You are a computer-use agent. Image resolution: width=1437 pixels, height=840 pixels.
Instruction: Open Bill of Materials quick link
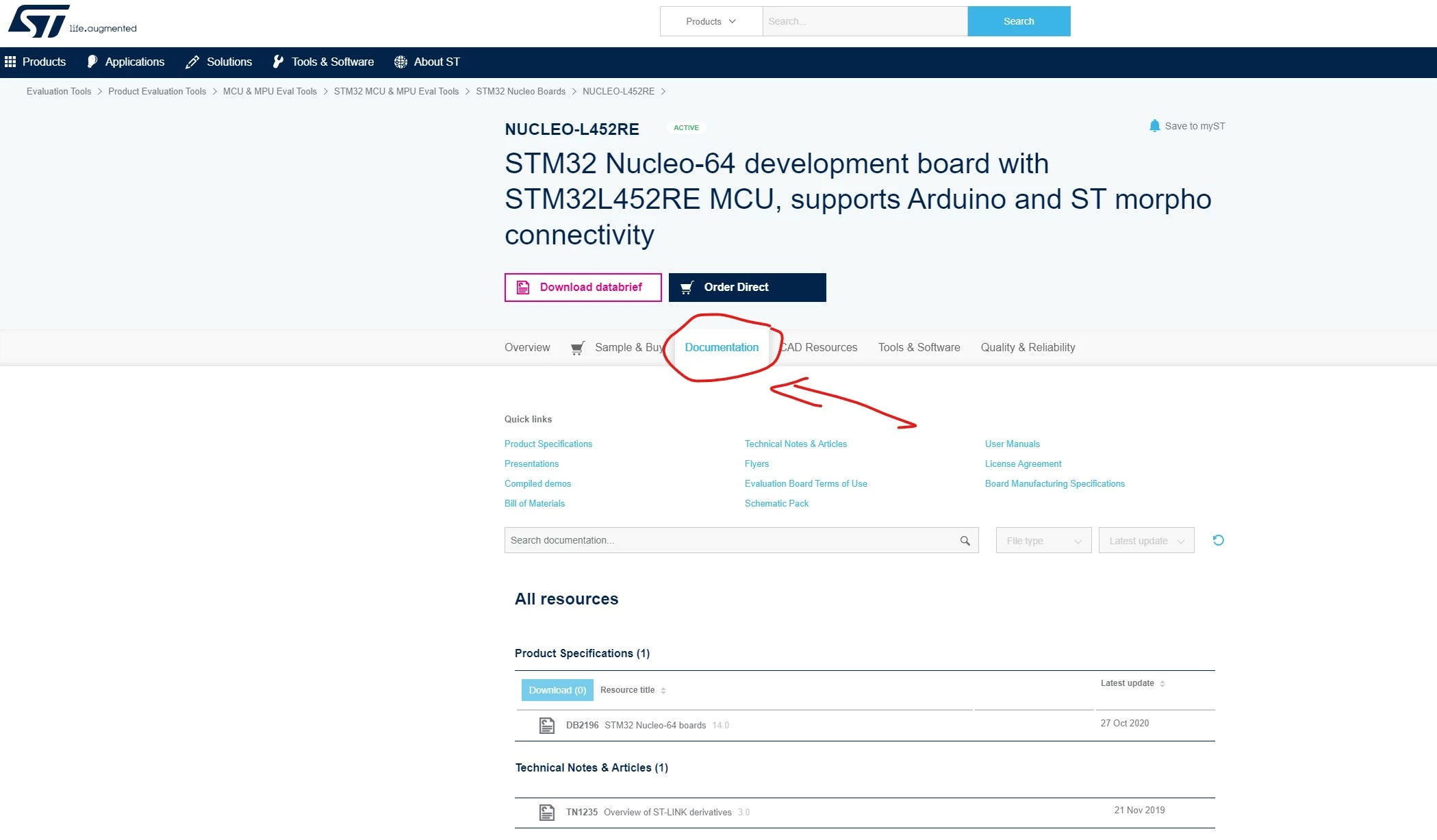[535, 504]
